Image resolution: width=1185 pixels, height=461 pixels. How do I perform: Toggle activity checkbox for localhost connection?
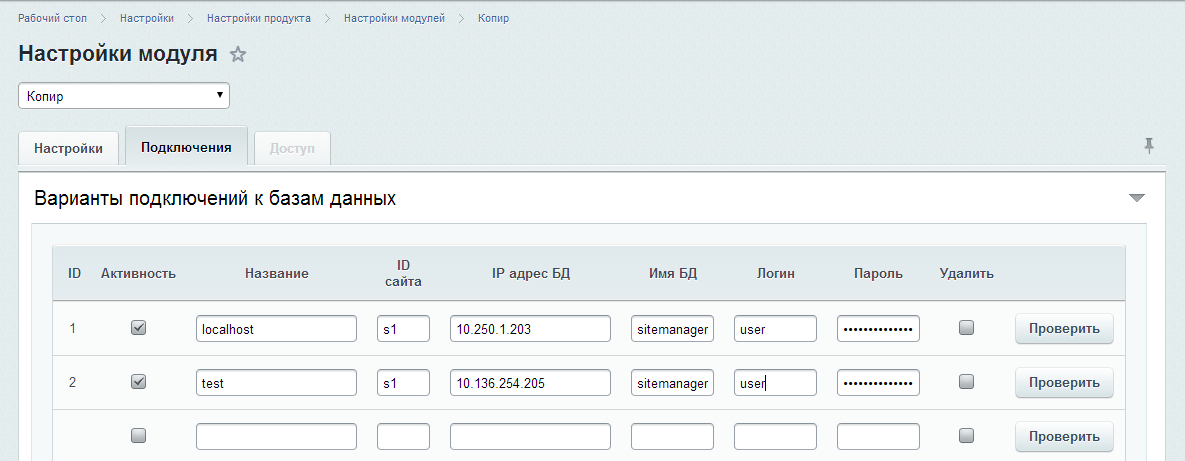click(x=139, y=328)
